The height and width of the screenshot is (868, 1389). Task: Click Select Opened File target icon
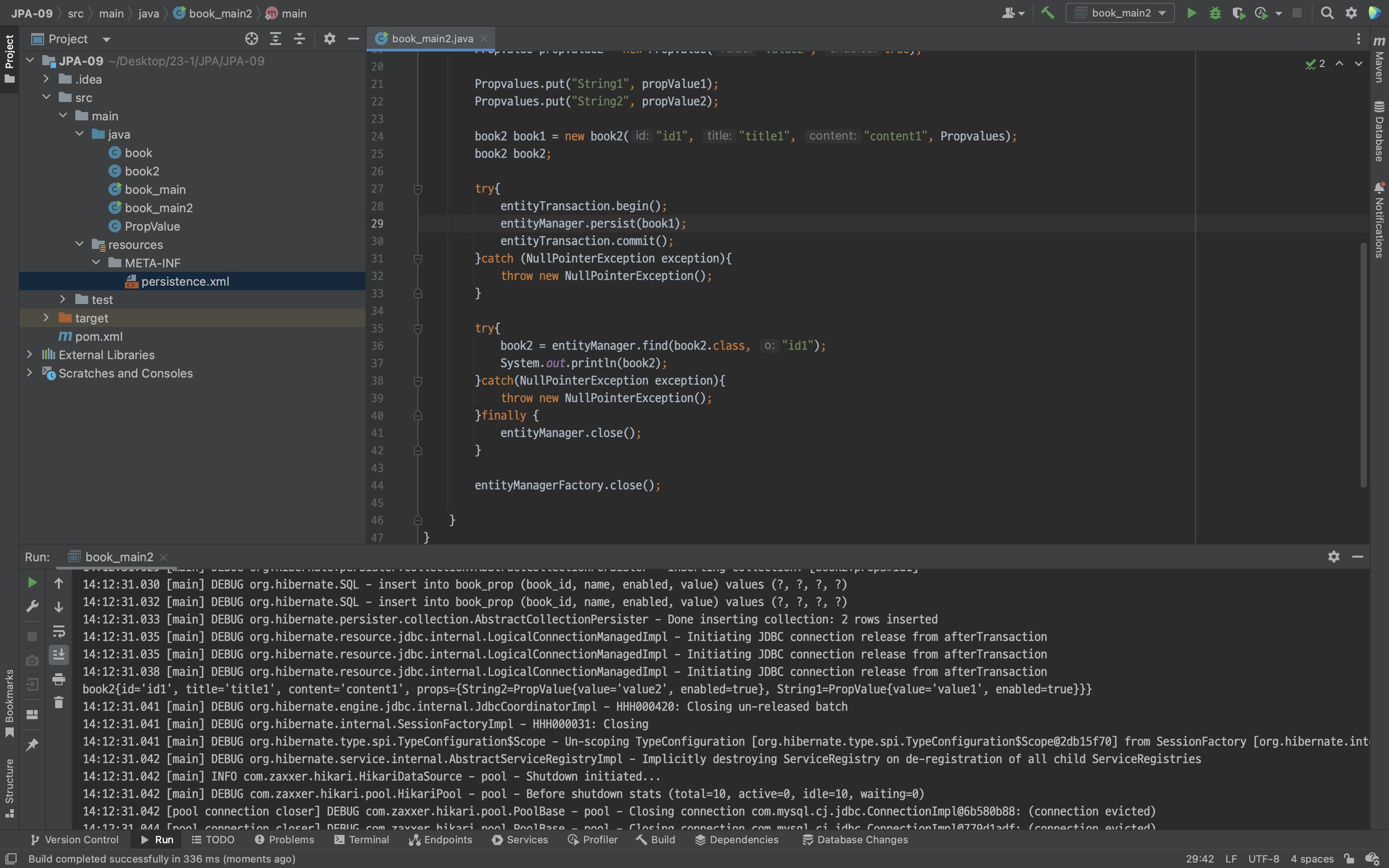pos(251,39)
